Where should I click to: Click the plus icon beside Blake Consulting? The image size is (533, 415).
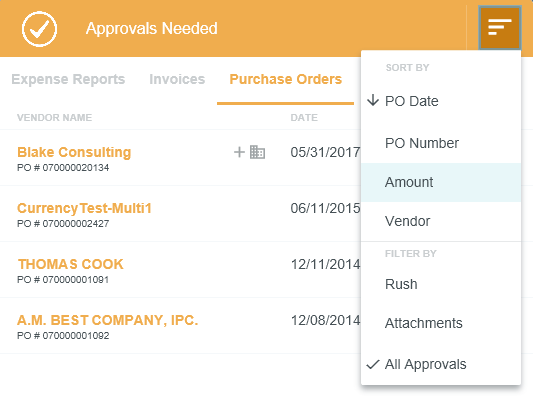tap(239, 152)
